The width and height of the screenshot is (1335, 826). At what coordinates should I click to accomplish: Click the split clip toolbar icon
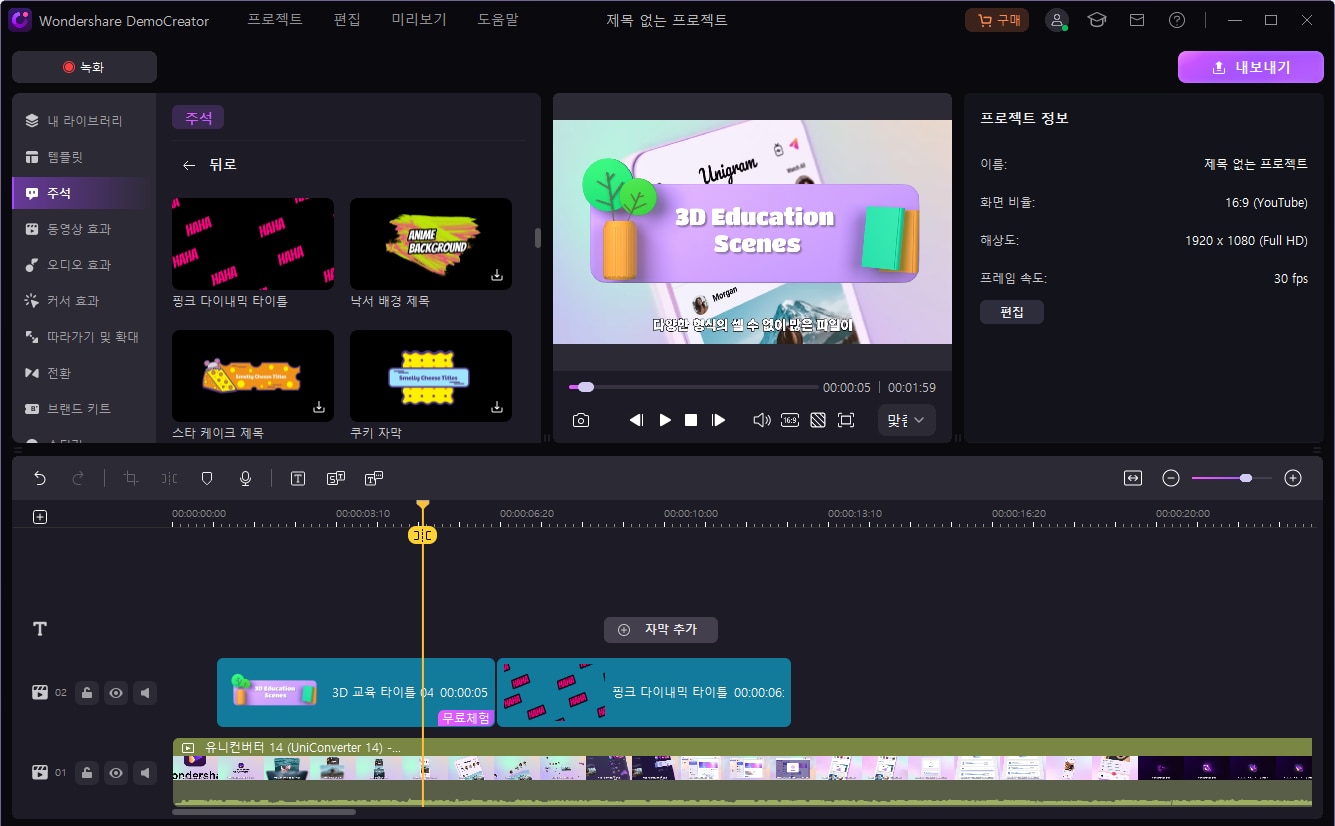coord(169,479)
